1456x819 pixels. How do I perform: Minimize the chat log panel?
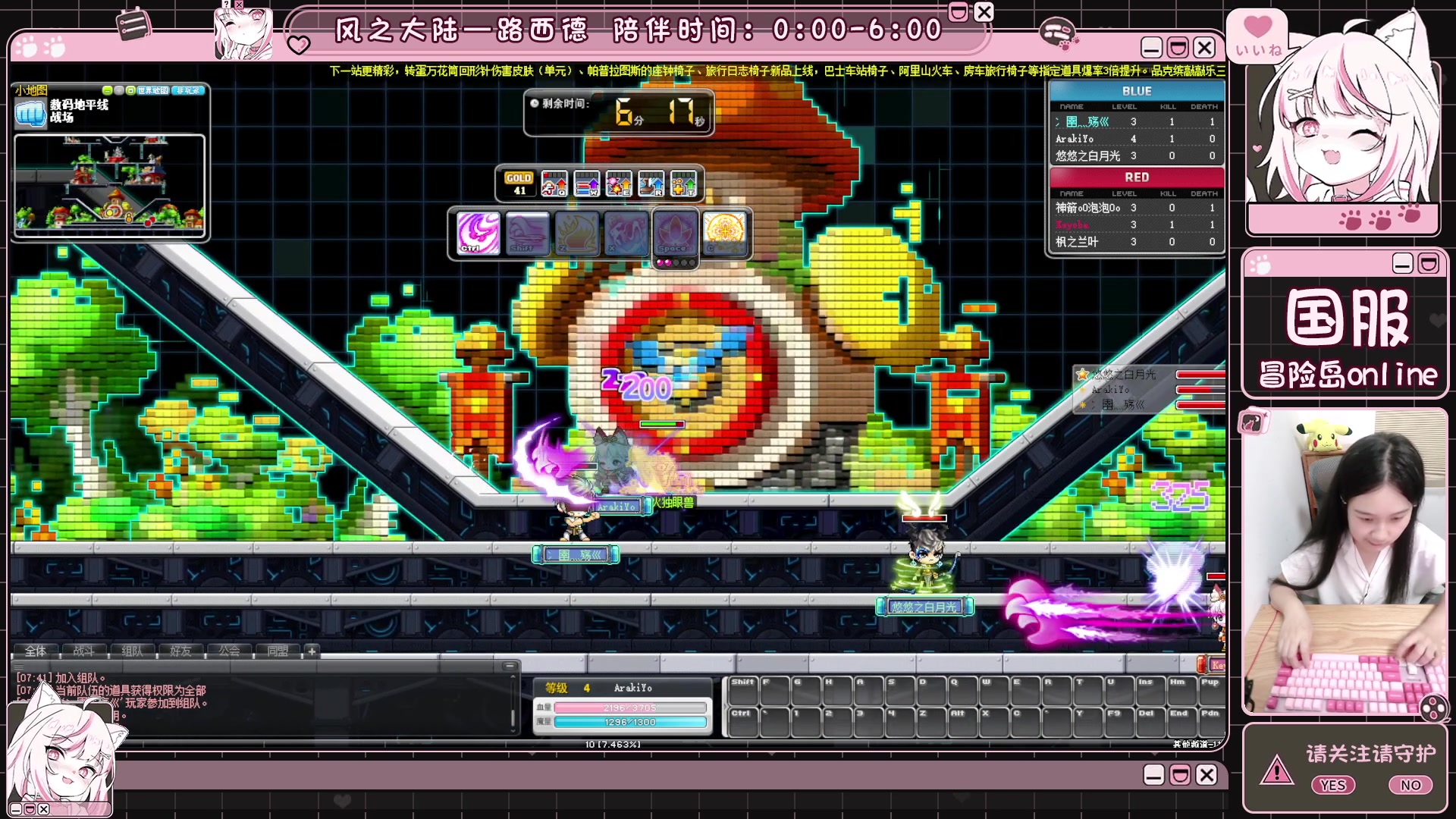(x=510, y=666)
